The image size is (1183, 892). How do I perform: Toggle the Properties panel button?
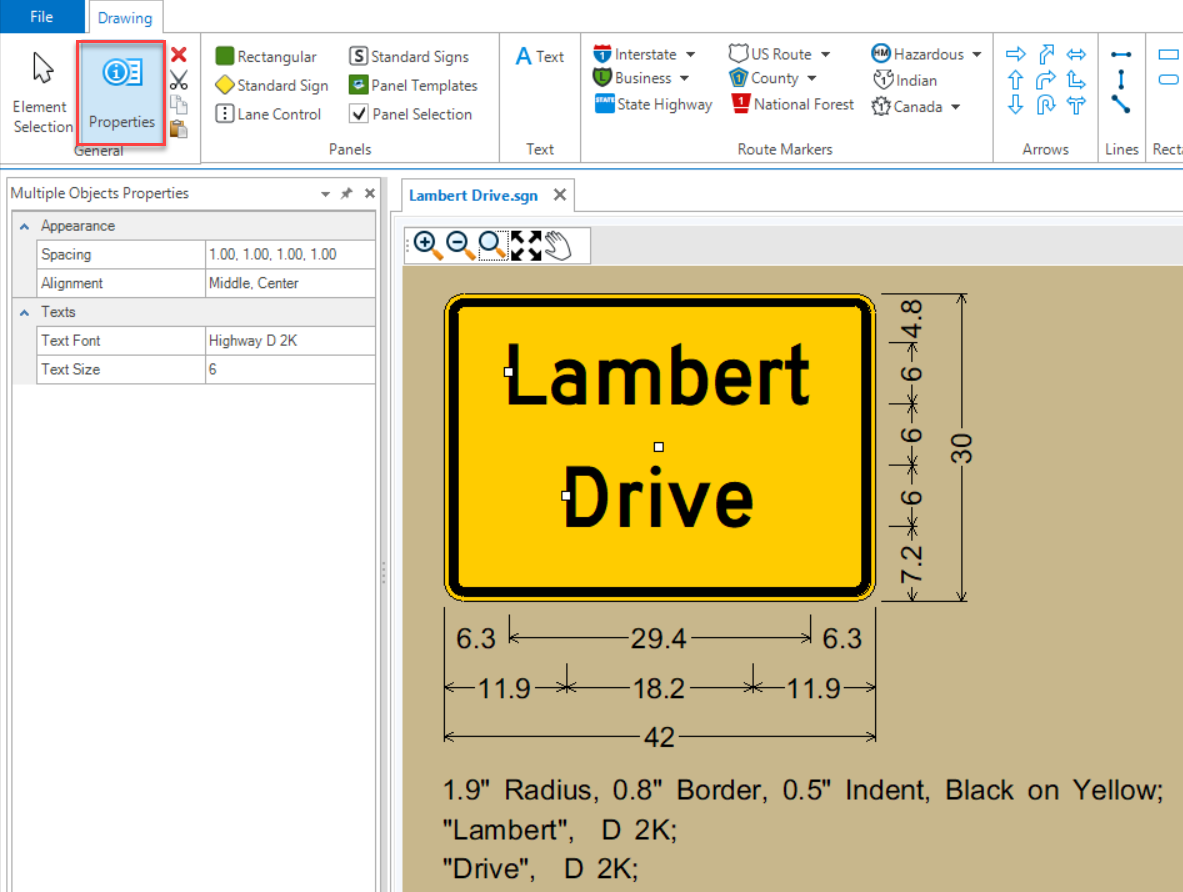(x=122, y=94)
